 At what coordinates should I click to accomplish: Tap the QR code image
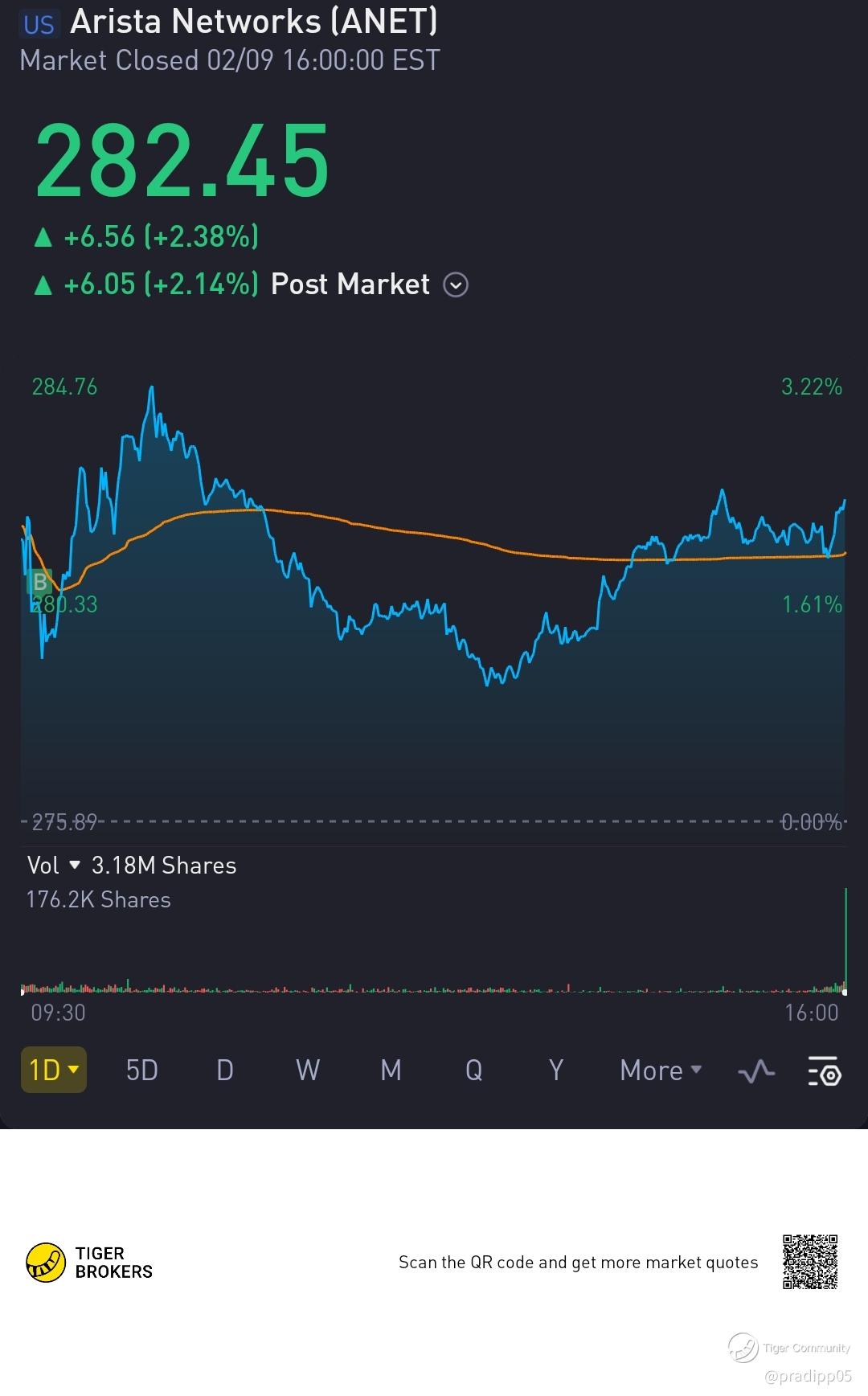click(x=810, y=1262)
